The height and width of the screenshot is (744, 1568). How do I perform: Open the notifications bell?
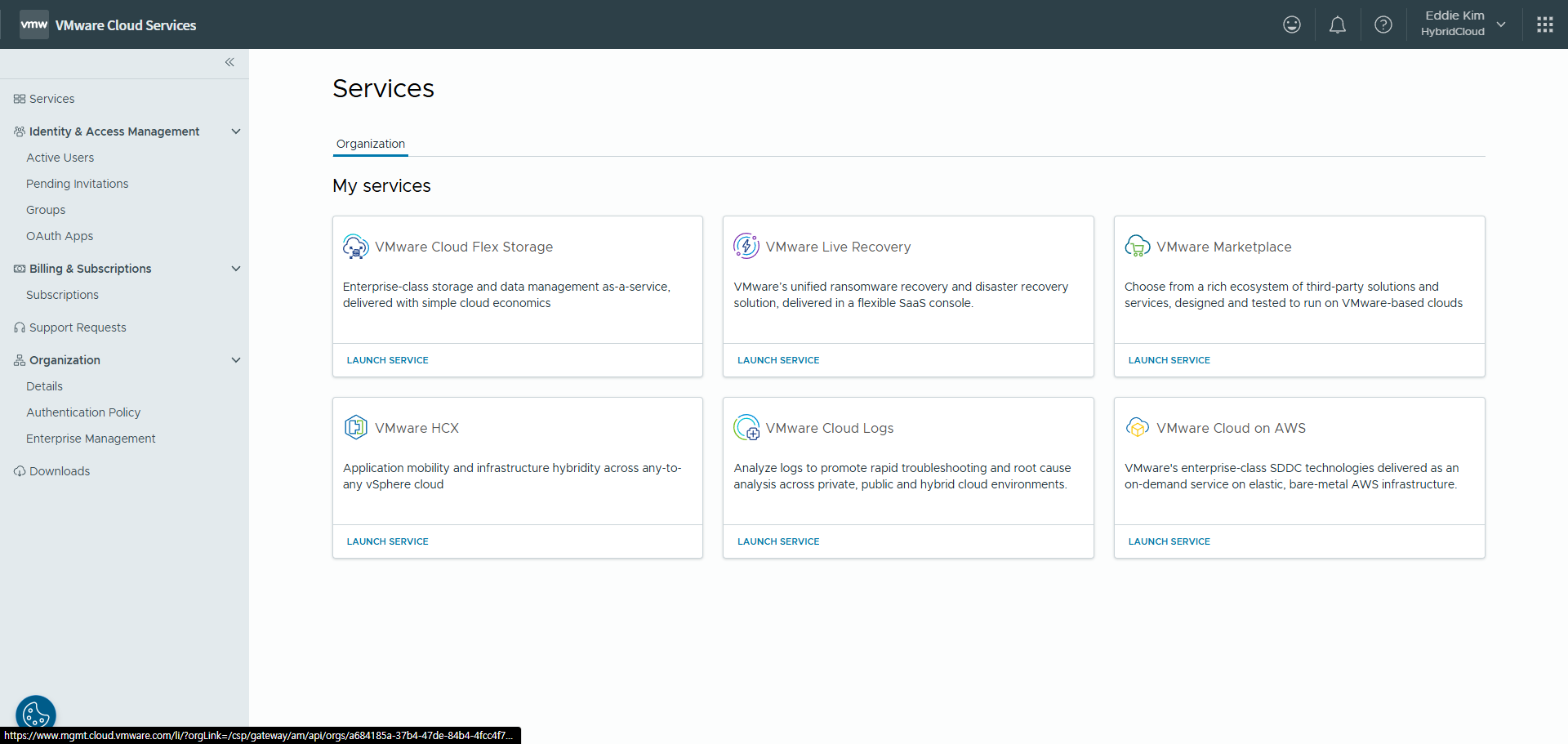[x=1338, y=25]
